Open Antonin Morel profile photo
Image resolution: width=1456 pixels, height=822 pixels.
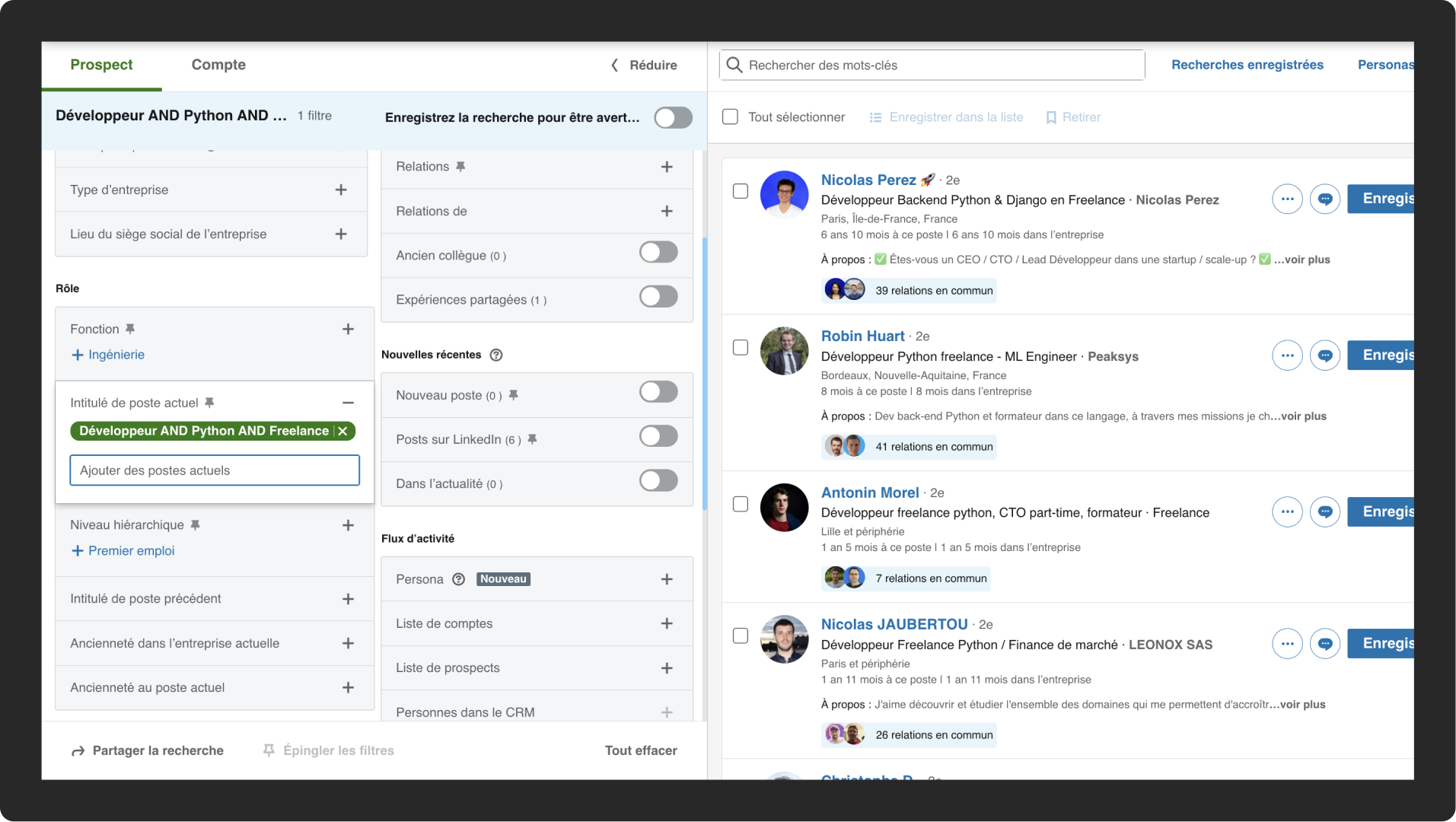pyautogui.click(x=784, y=508)
